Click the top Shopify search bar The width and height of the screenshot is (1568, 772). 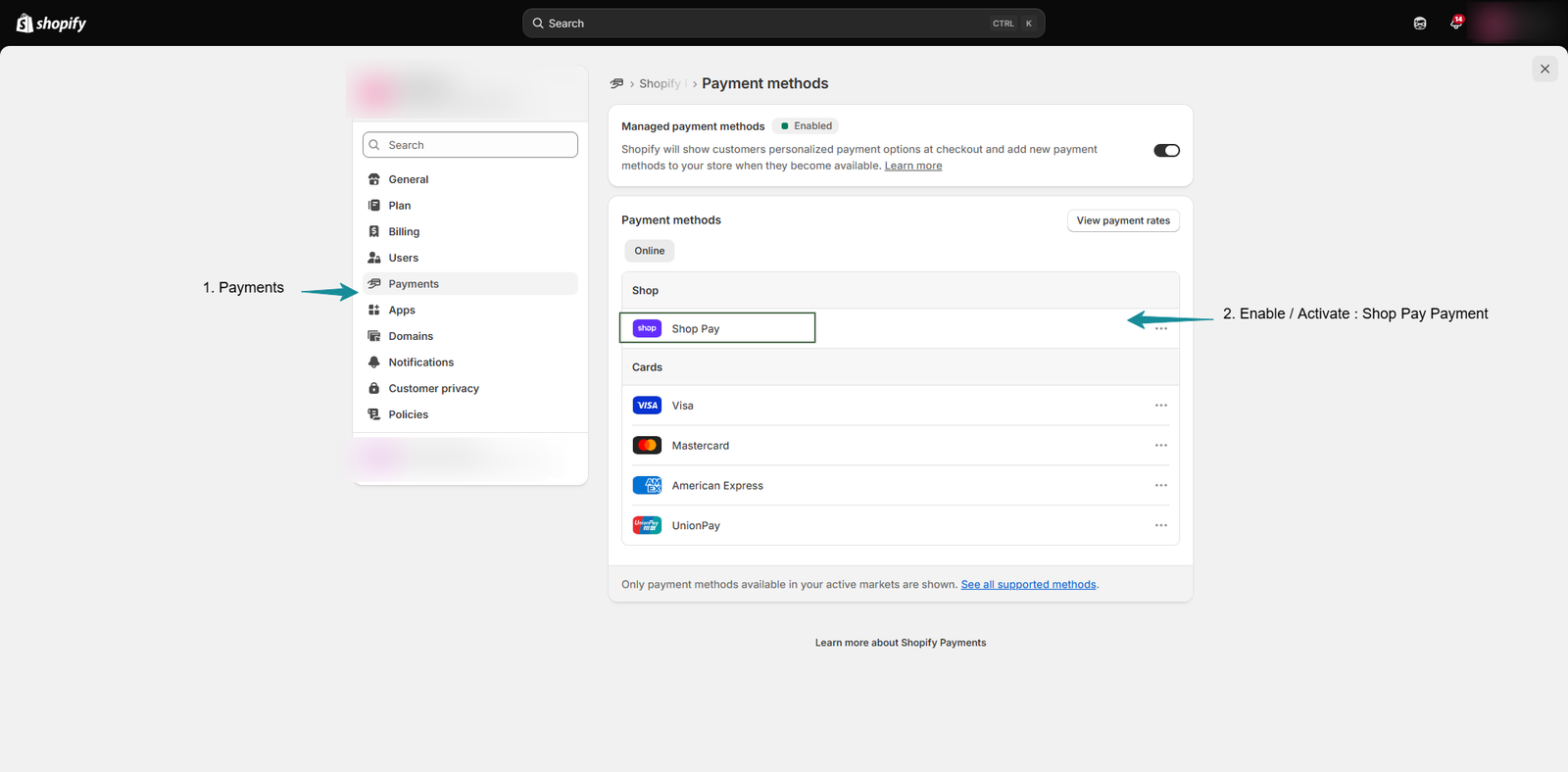click(x=784, y=24)
